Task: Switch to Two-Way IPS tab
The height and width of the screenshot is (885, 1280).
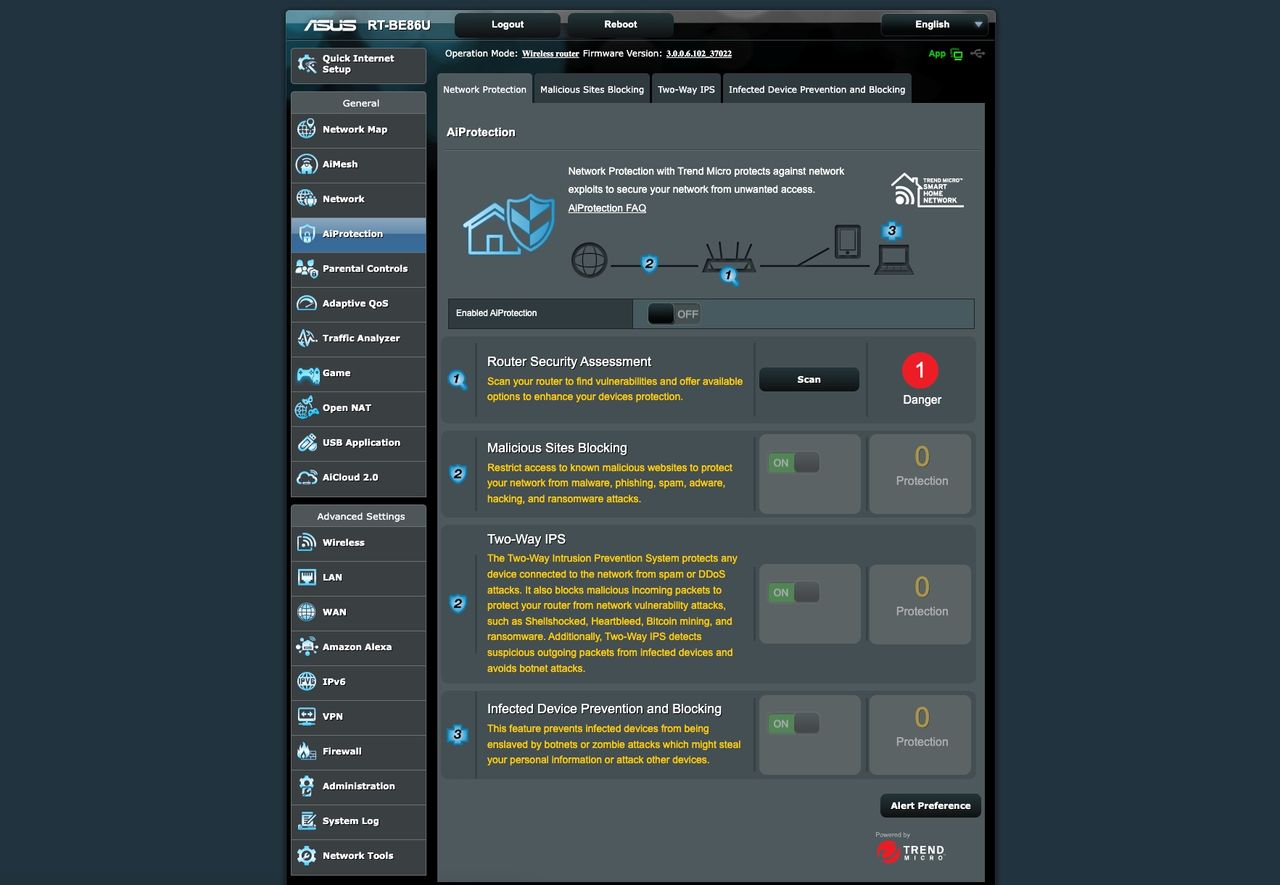Action: pos(686,89)
